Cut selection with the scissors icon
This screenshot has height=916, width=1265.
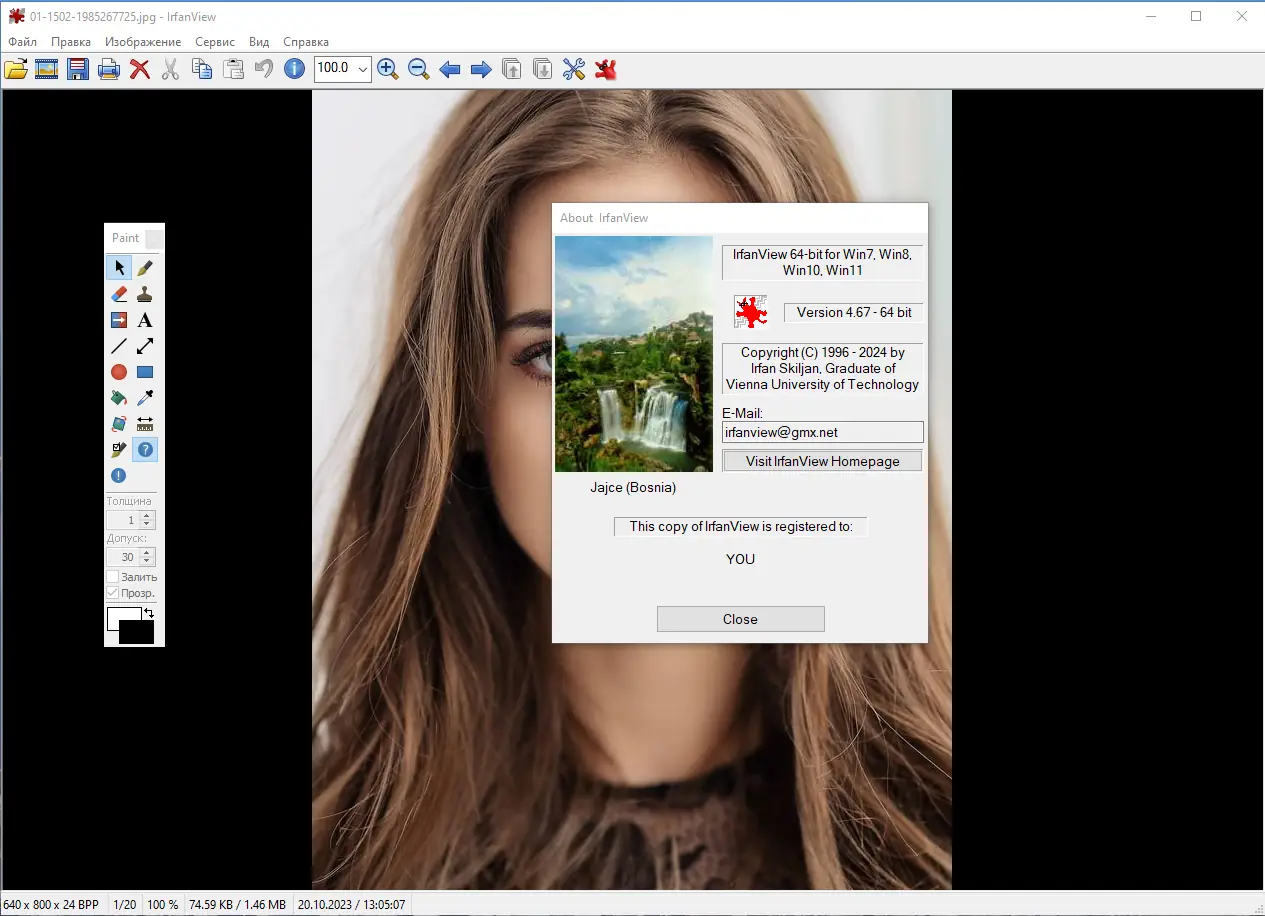click(x=171, y=69)
